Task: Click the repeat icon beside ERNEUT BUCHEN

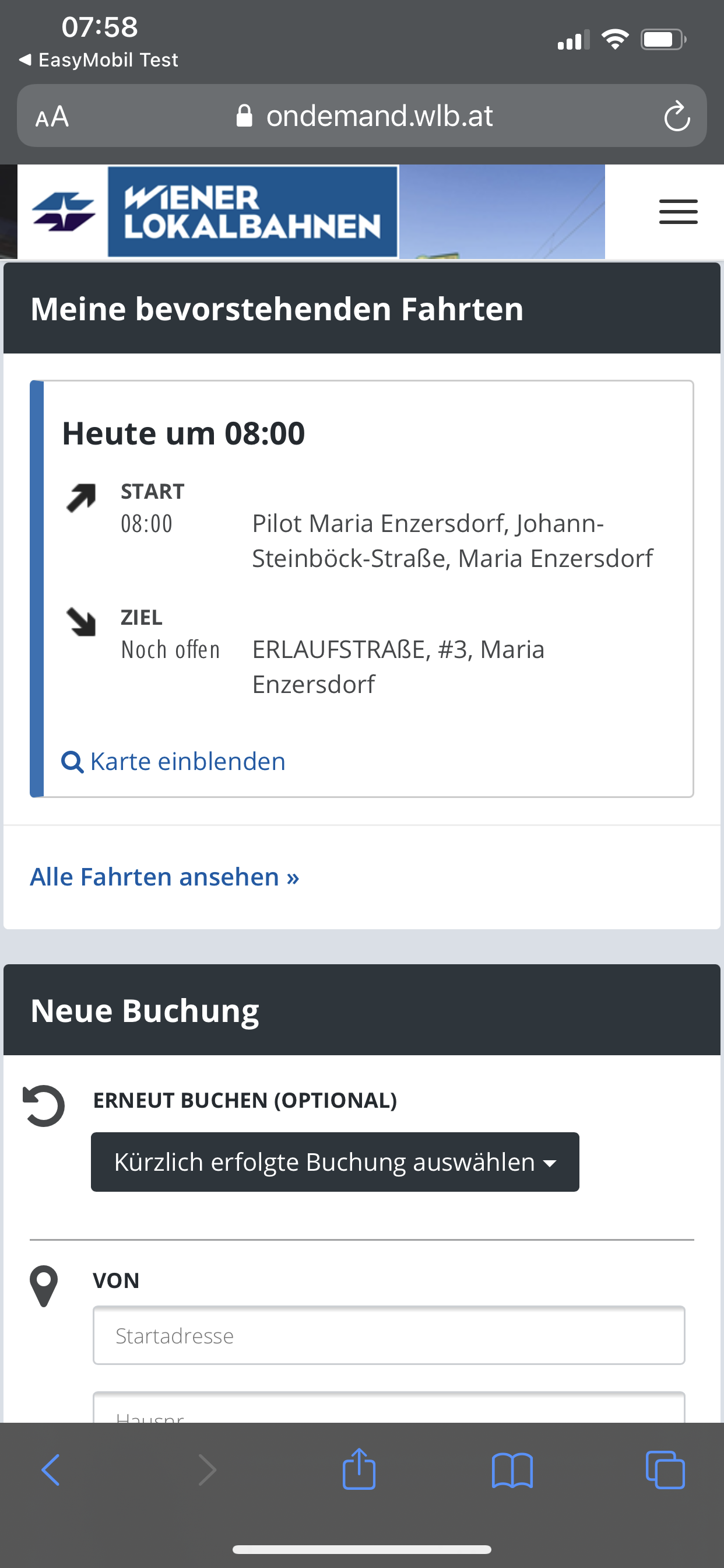Action: coord(43,1102)
